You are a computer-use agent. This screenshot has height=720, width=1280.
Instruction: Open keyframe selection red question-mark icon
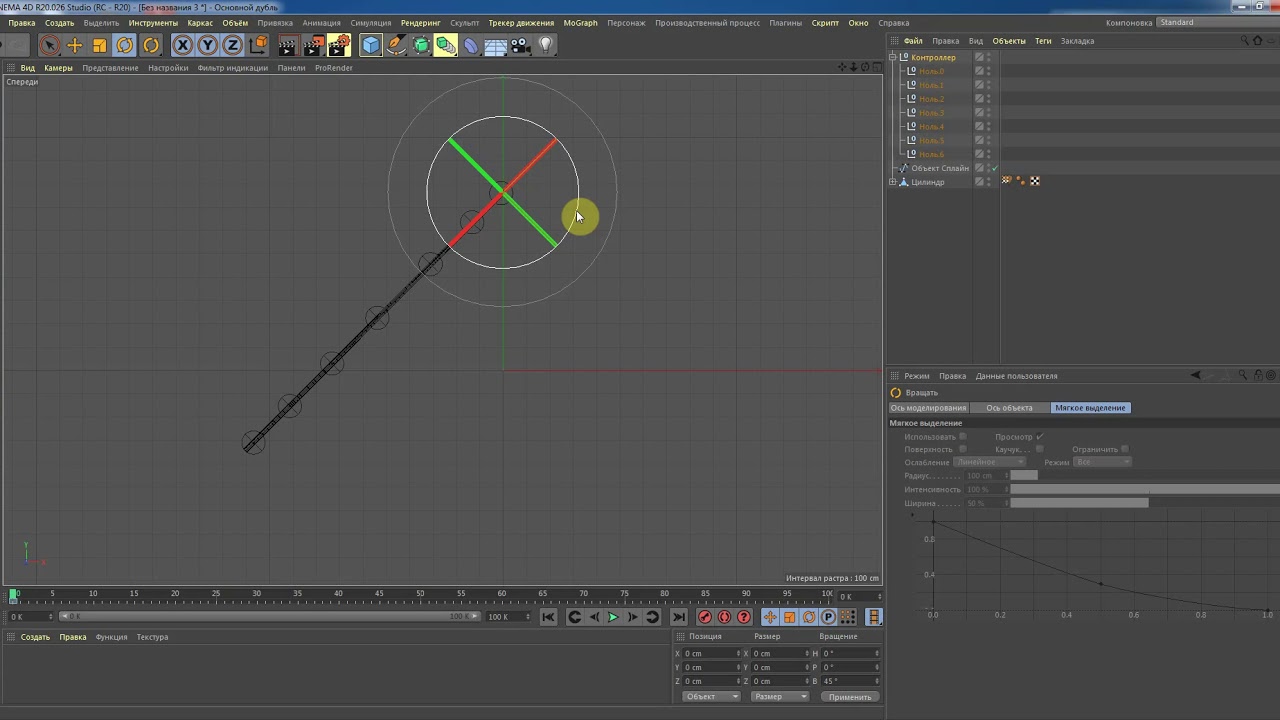pos(743,617)
